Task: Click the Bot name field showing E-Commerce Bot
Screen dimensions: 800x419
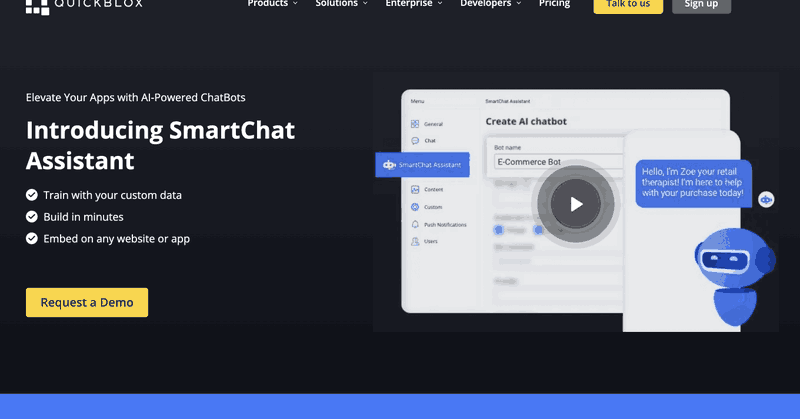Action: (x=559, y=162)
